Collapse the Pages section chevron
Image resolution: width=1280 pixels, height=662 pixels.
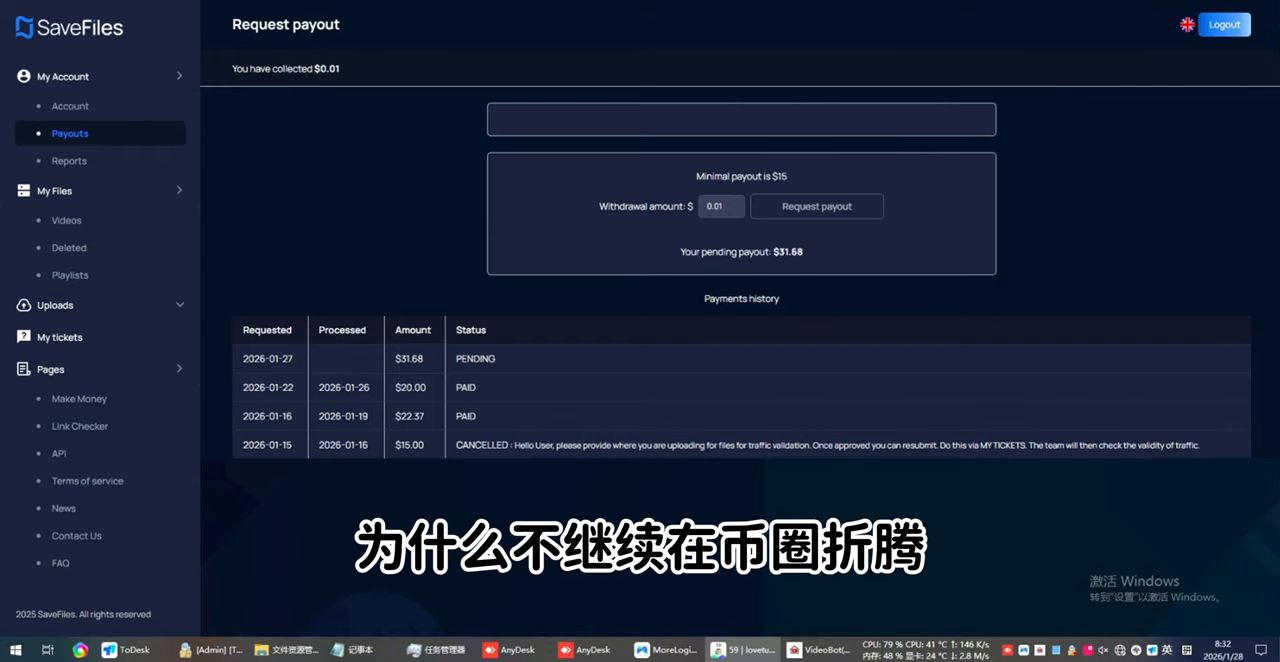(180, 369)
